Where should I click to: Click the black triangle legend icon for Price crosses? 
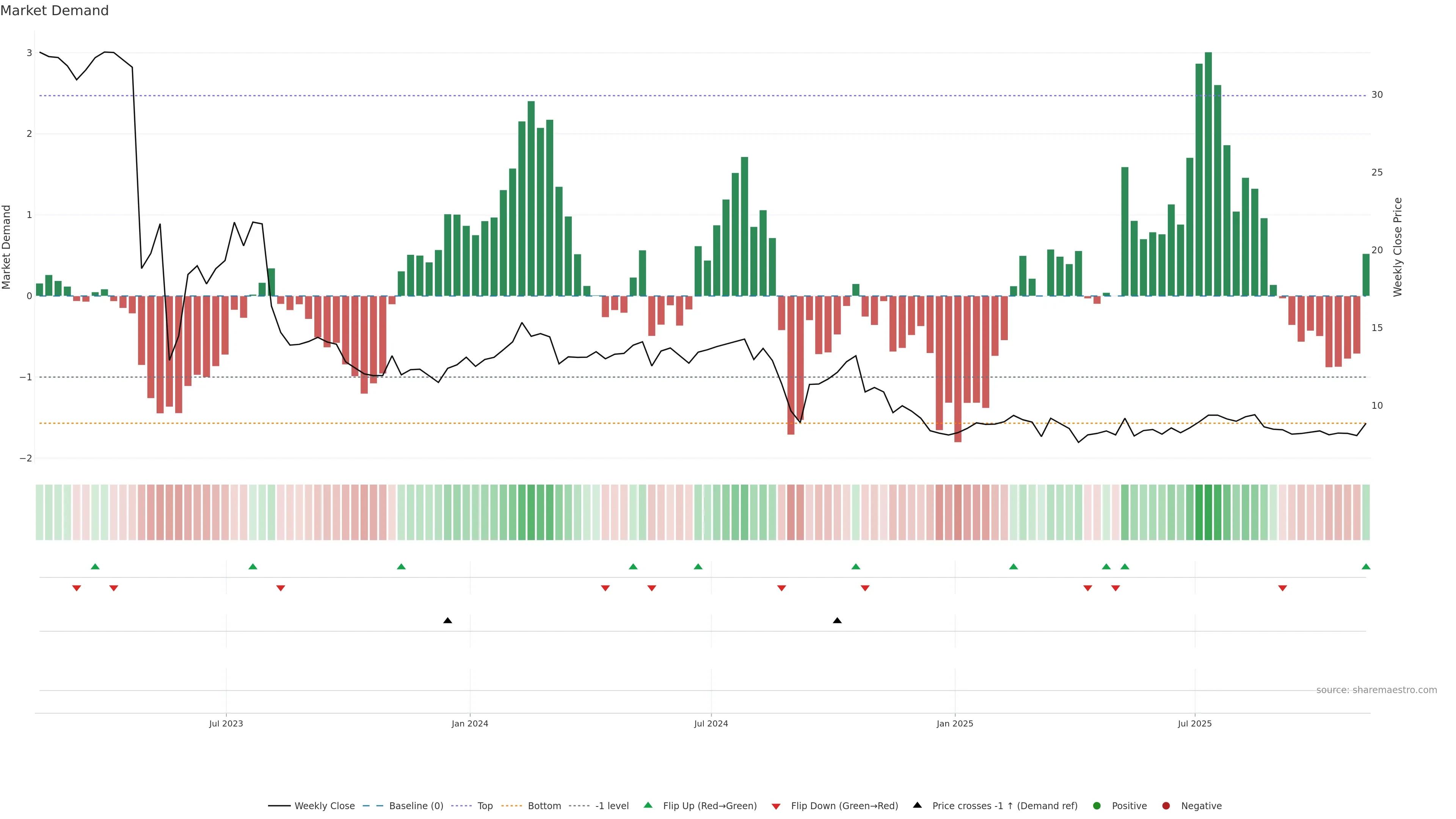[917, 805]
